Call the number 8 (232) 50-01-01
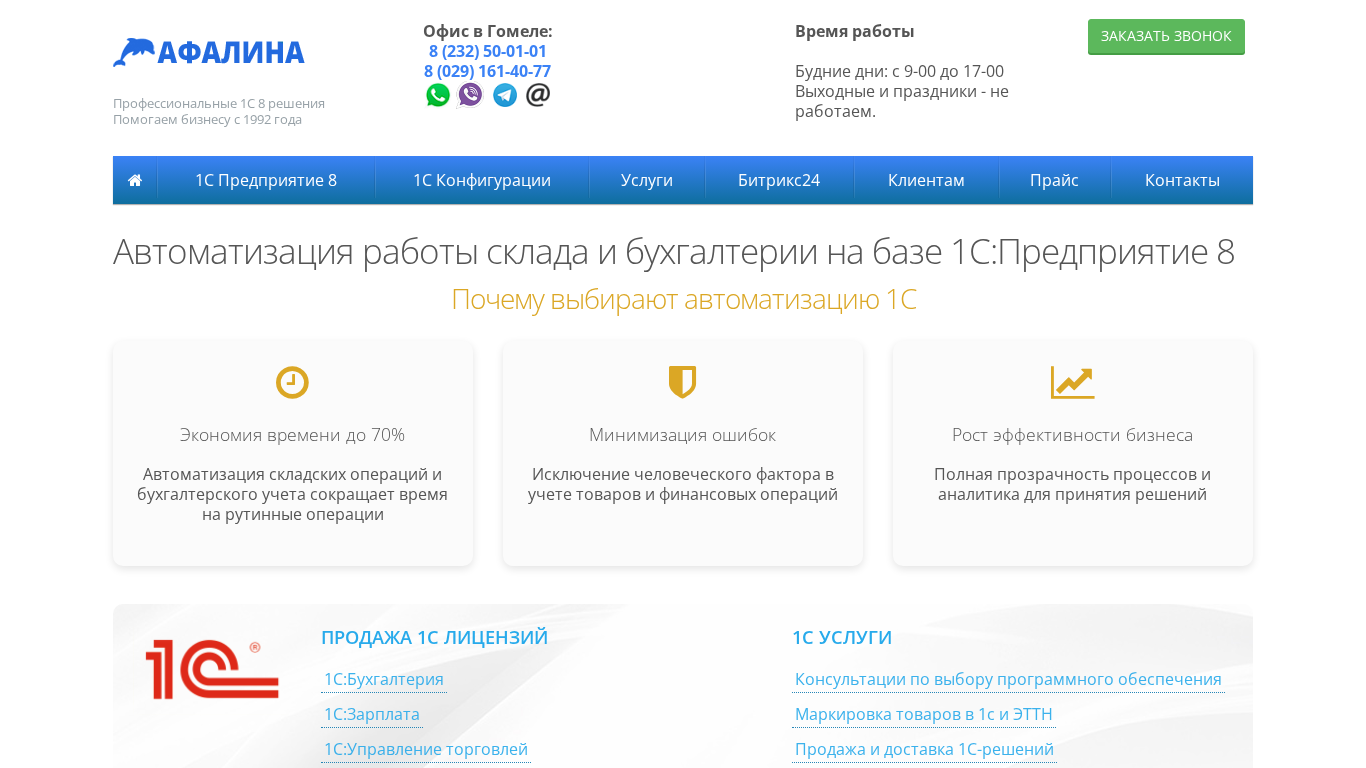This screenshot has height=768, width=1366. tap(488, 51)
